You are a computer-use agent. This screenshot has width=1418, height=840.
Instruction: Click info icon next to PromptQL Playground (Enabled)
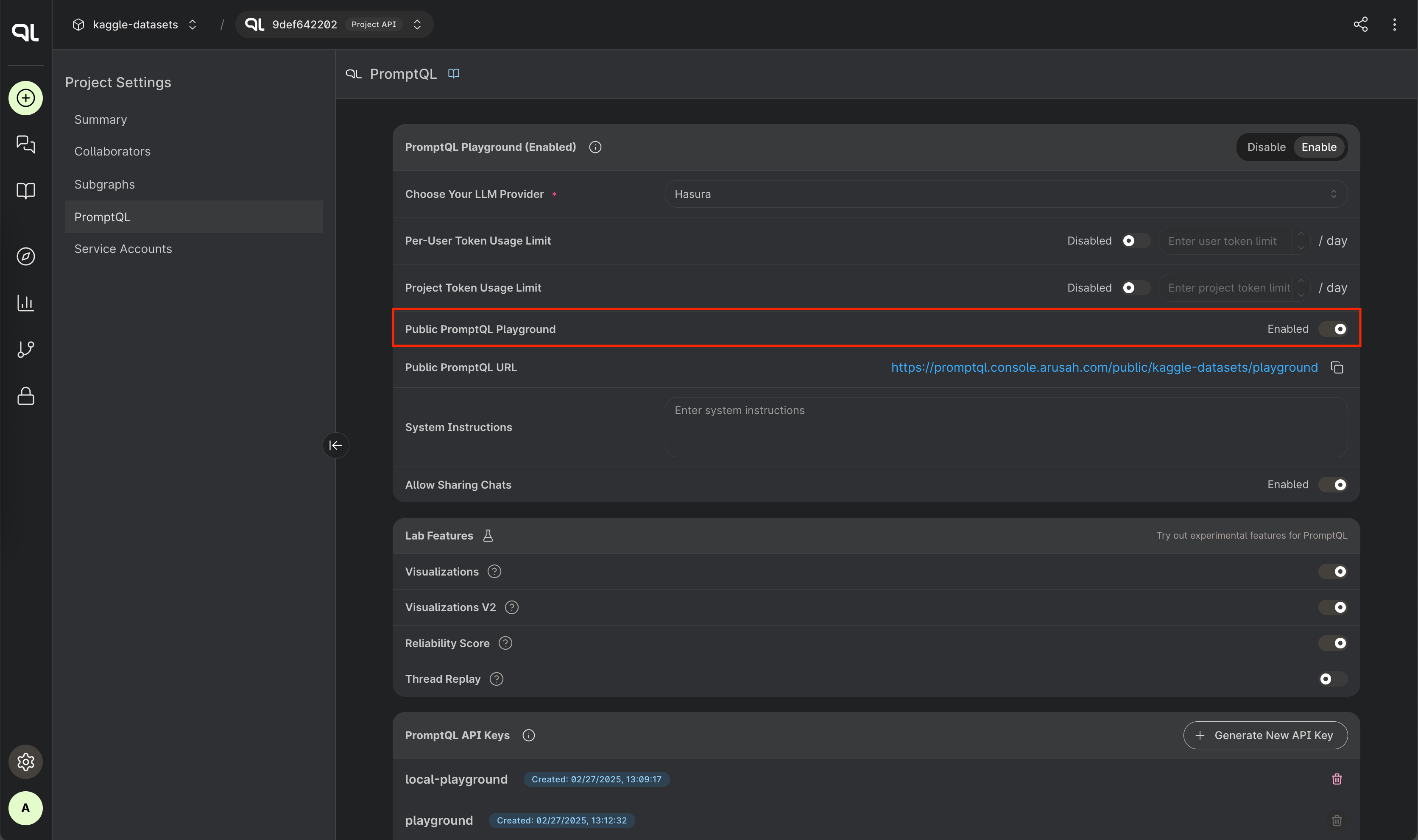pos(595,147)
